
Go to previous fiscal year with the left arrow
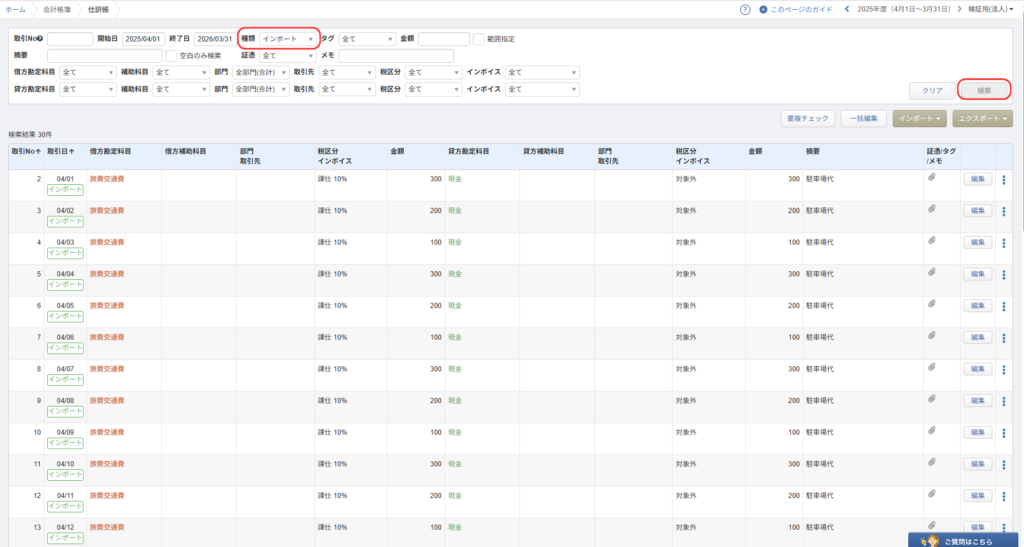(847, 9)
